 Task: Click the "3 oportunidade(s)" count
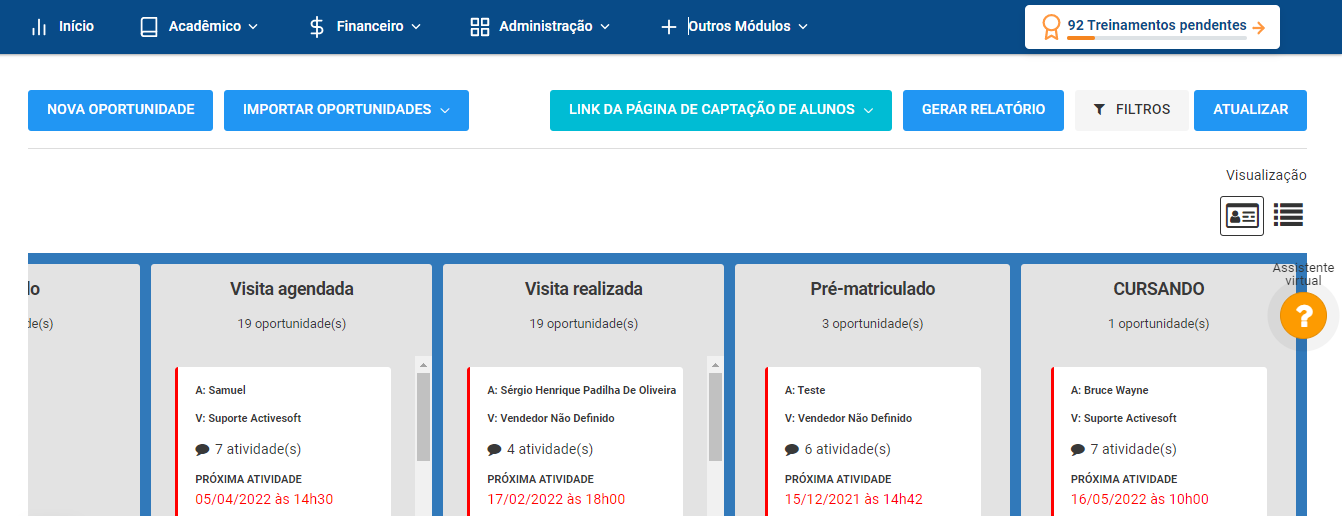pos(872,324)
